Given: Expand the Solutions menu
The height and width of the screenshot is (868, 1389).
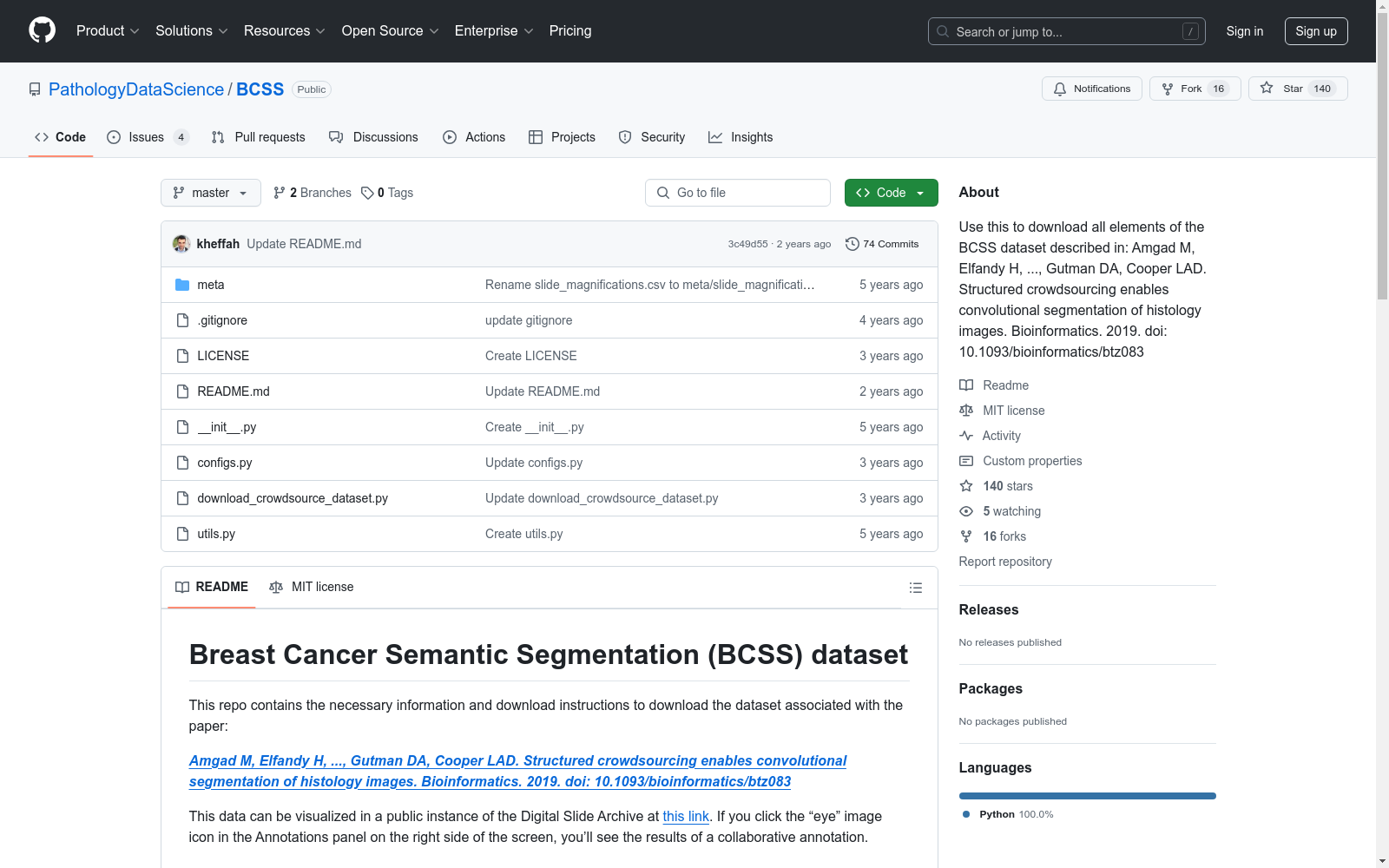Looking at the screenshot, I should tap(192, 30).
